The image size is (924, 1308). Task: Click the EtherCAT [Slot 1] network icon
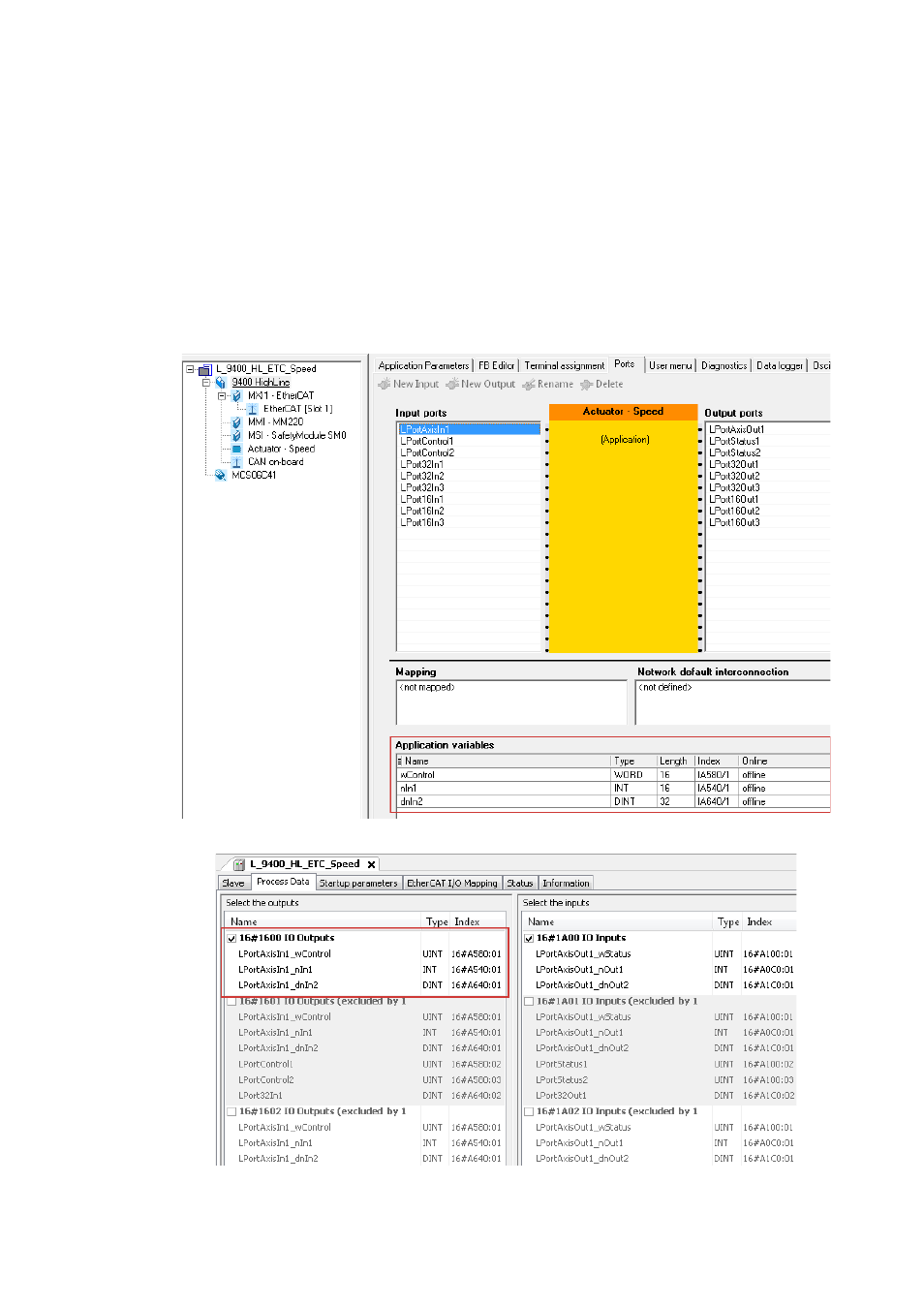252,409
